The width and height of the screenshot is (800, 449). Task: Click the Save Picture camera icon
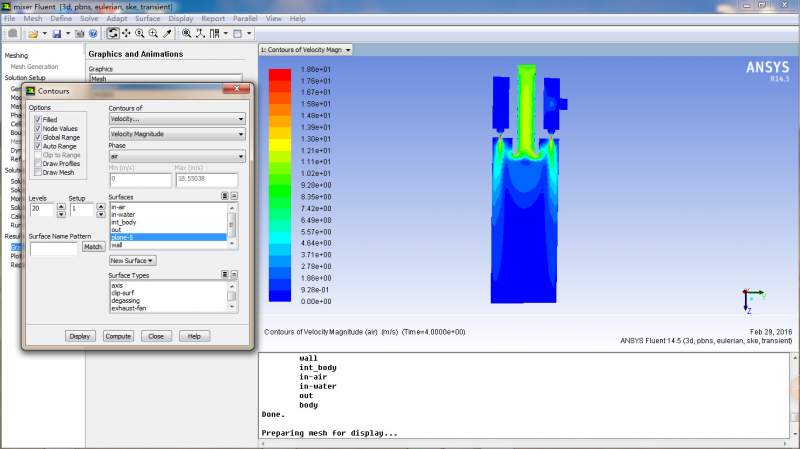[80, 34]
